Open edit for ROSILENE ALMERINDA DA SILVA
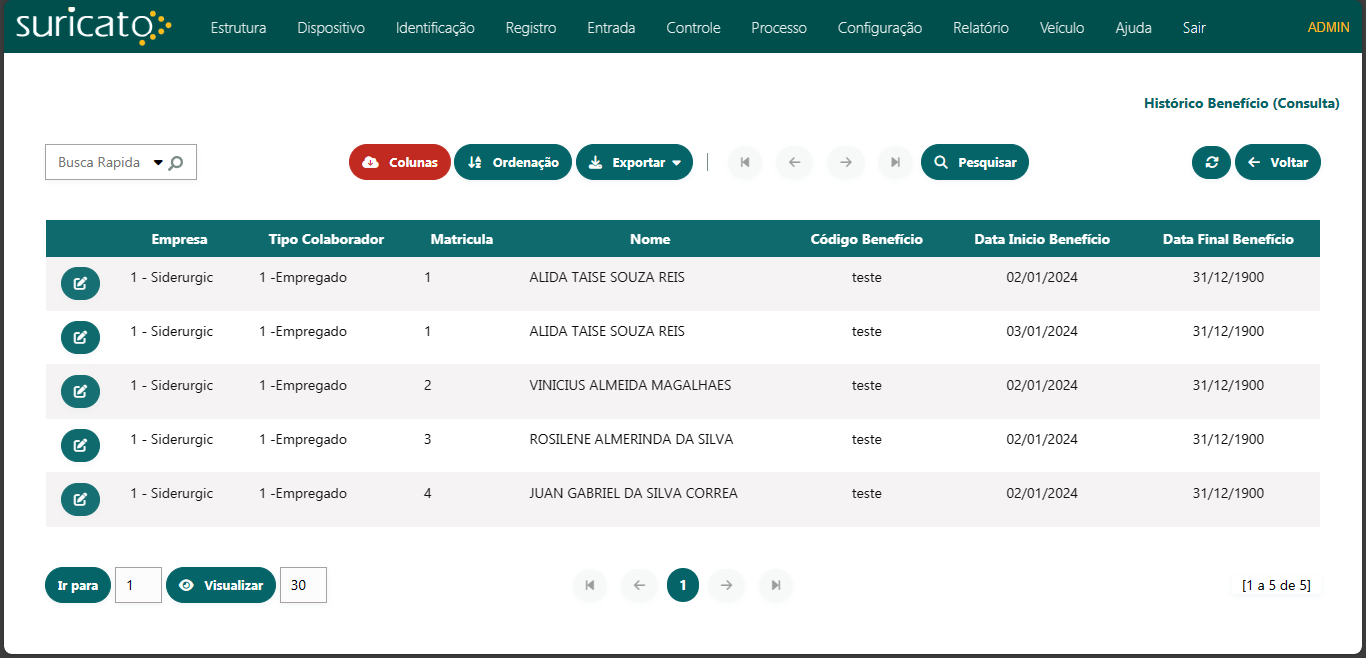 point(80,445)
